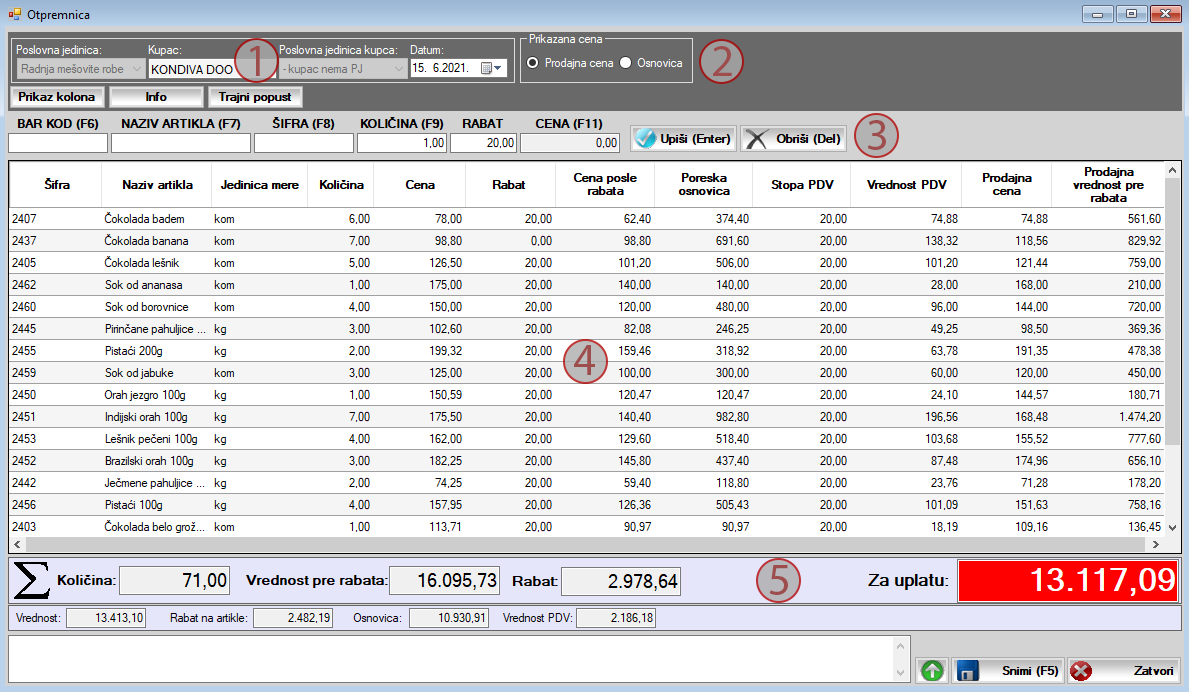
Task: Click Prodajna vrednost pre rabata header
Action: coord(1108,184)
